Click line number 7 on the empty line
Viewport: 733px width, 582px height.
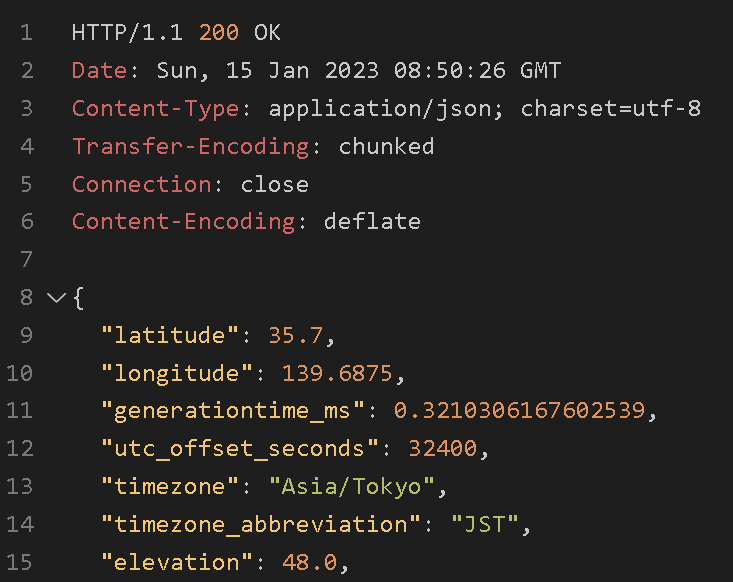26,260
